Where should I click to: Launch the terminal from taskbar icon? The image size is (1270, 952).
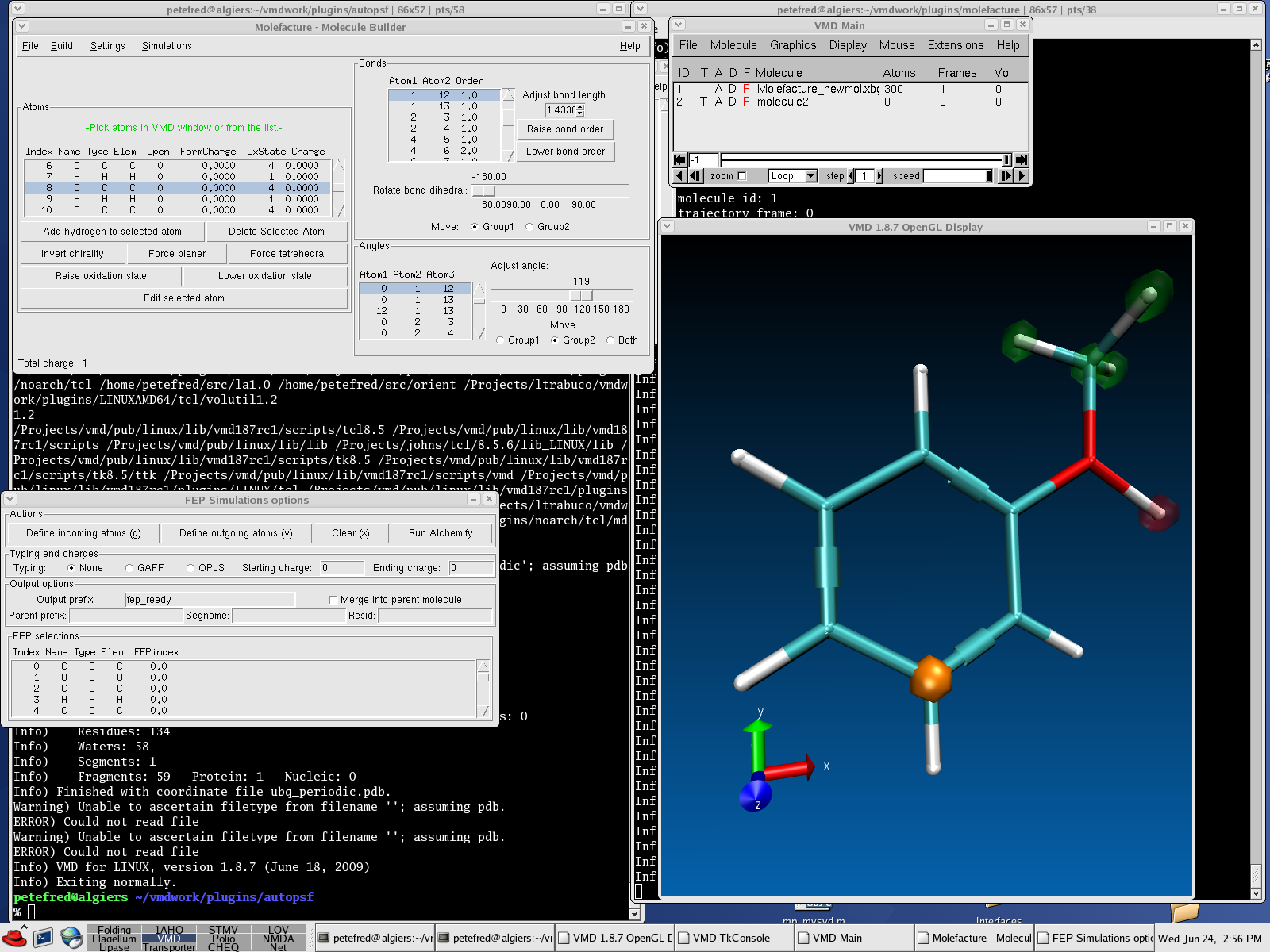pos(43,938)
